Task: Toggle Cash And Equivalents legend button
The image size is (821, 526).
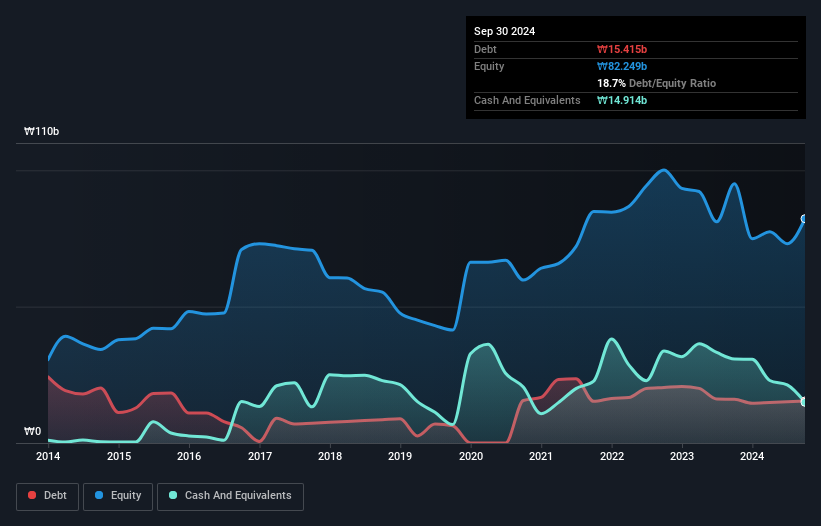Action: [230, 496]
